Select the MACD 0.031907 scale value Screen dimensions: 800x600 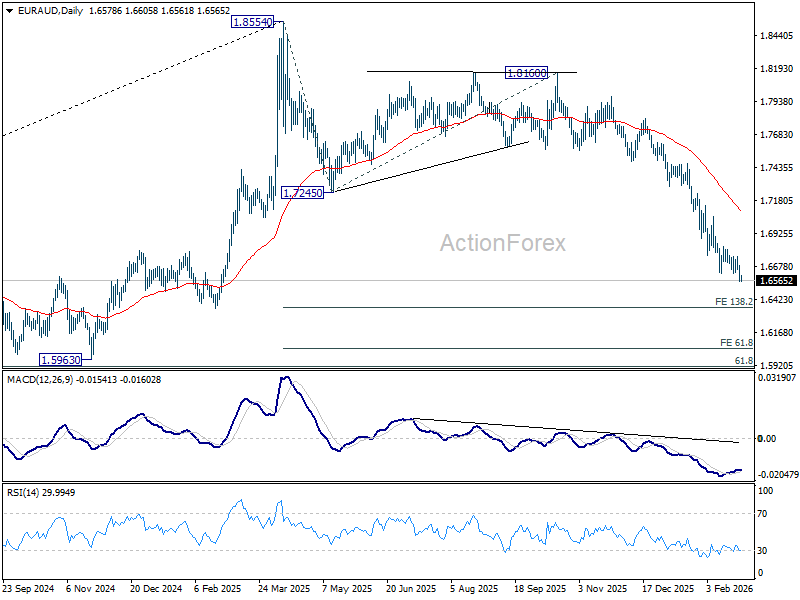(x=777, y=378)
